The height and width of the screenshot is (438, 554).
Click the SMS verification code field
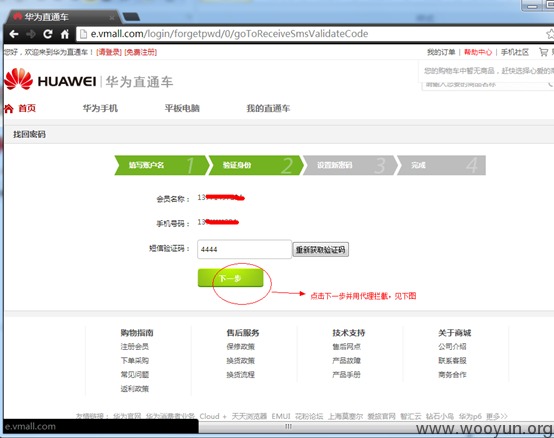[244, 249]
